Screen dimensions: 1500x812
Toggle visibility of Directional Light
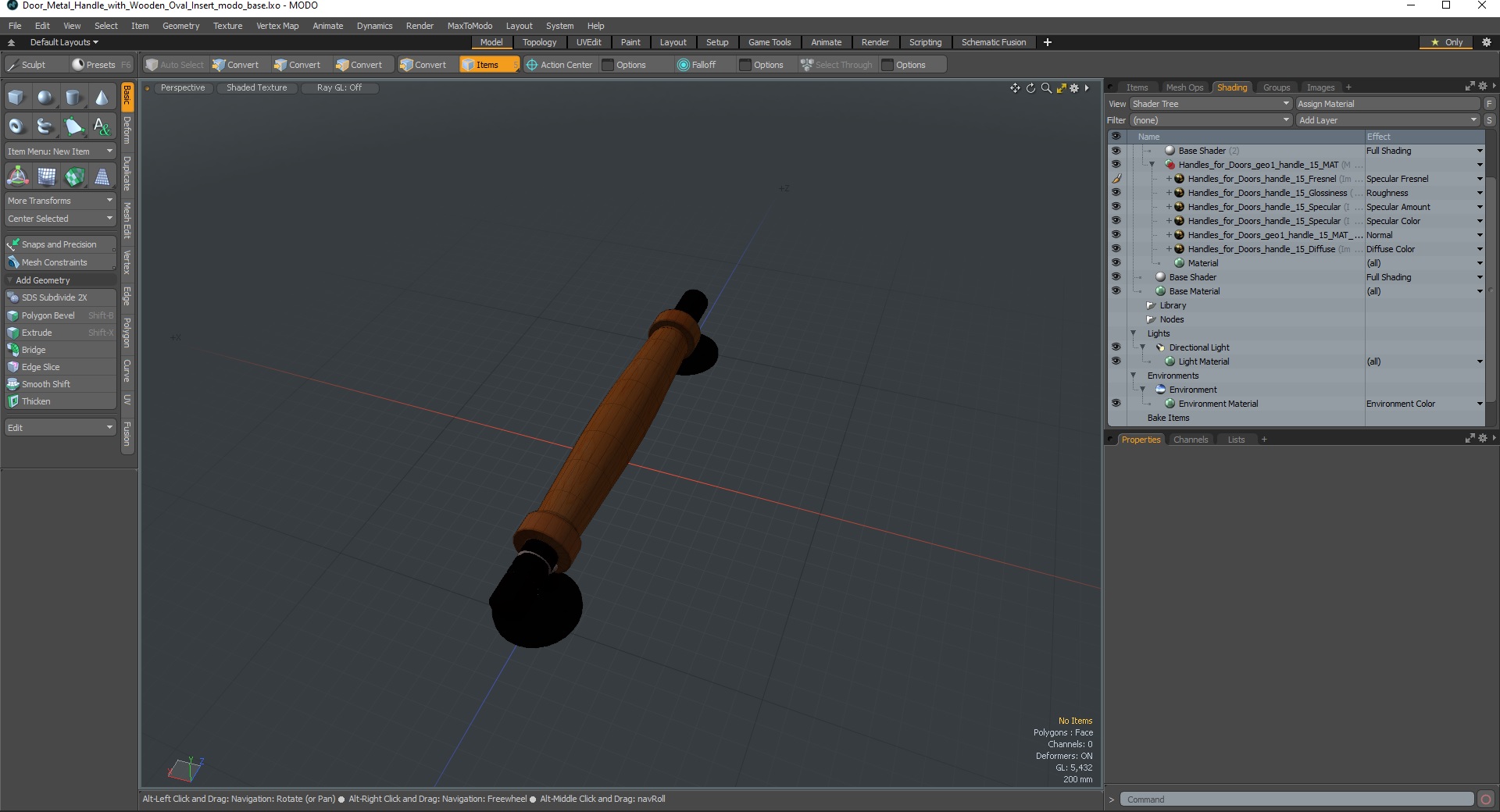pos(1116,347)
